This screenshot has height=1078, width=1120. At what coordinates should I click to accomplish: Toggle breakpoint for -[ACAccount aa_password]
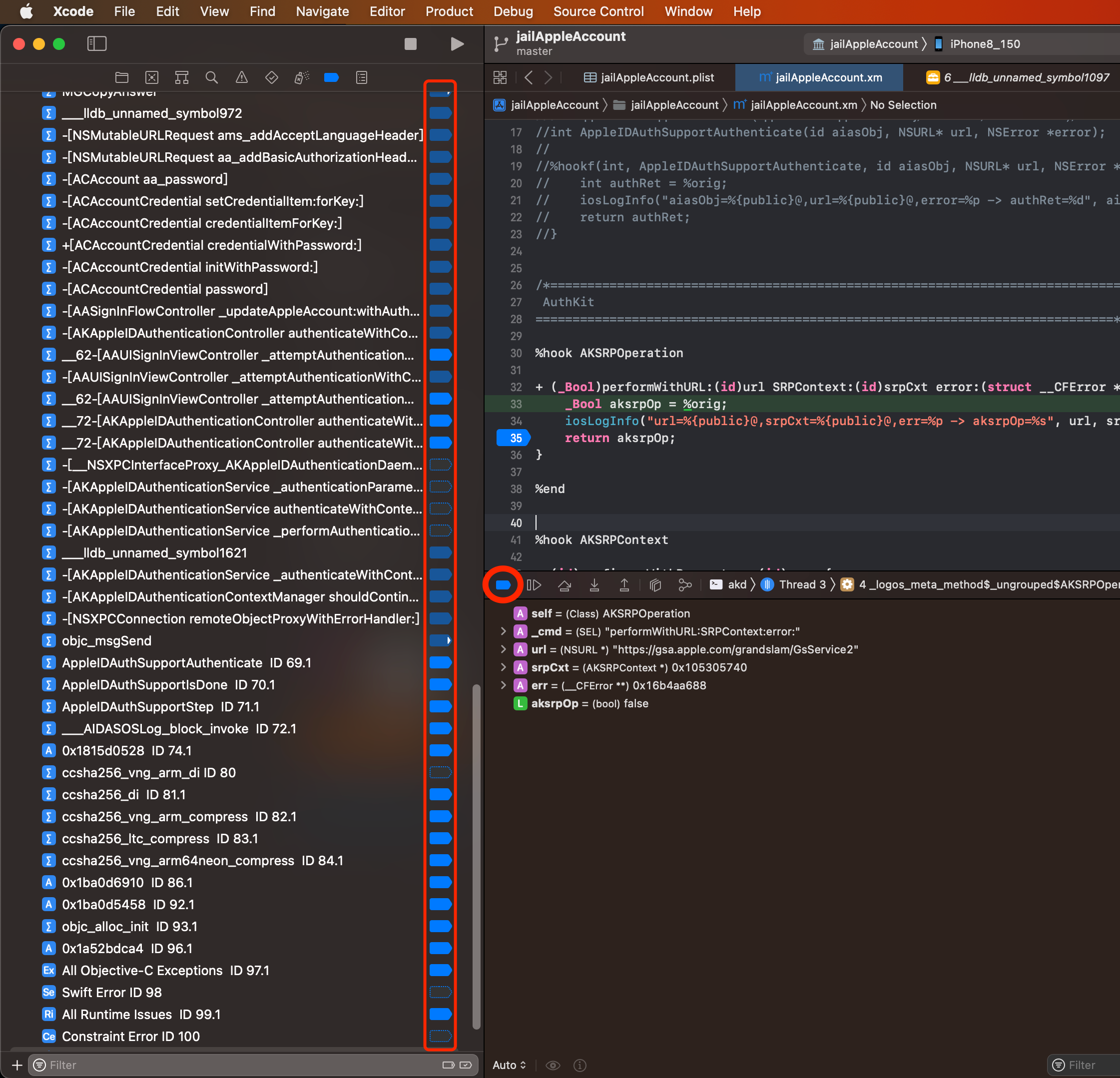(x=441, y=179)
